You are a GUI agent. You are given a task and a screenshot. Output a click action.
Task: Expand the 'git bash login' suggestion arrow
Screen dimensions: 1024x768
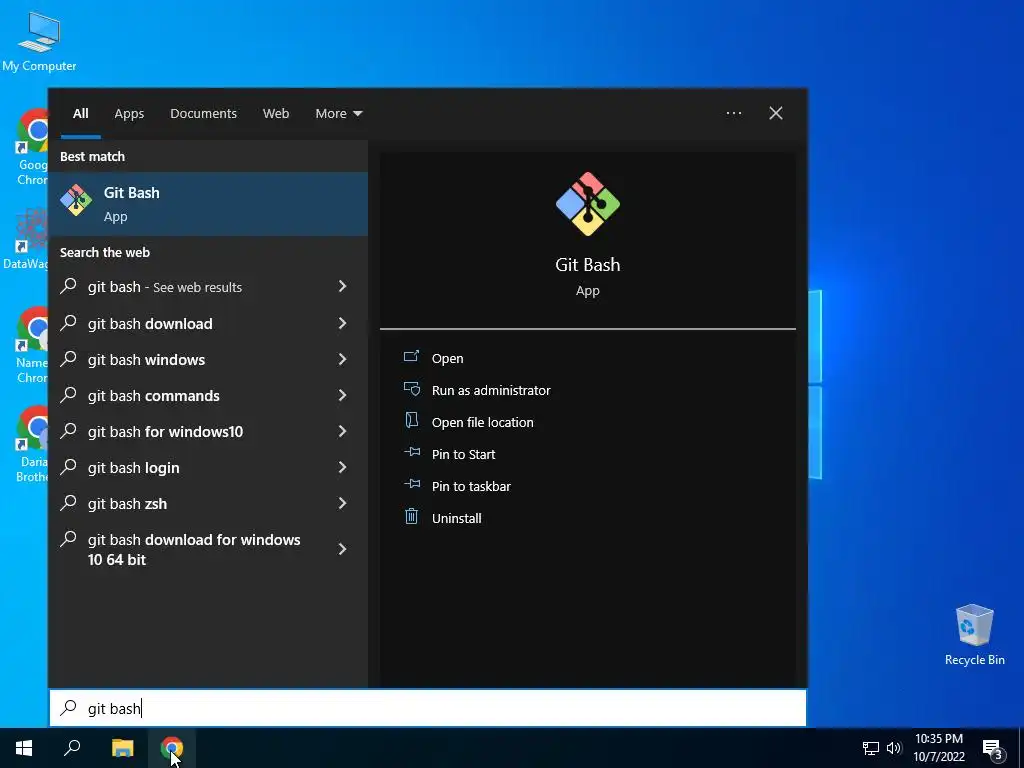point(342,466)
